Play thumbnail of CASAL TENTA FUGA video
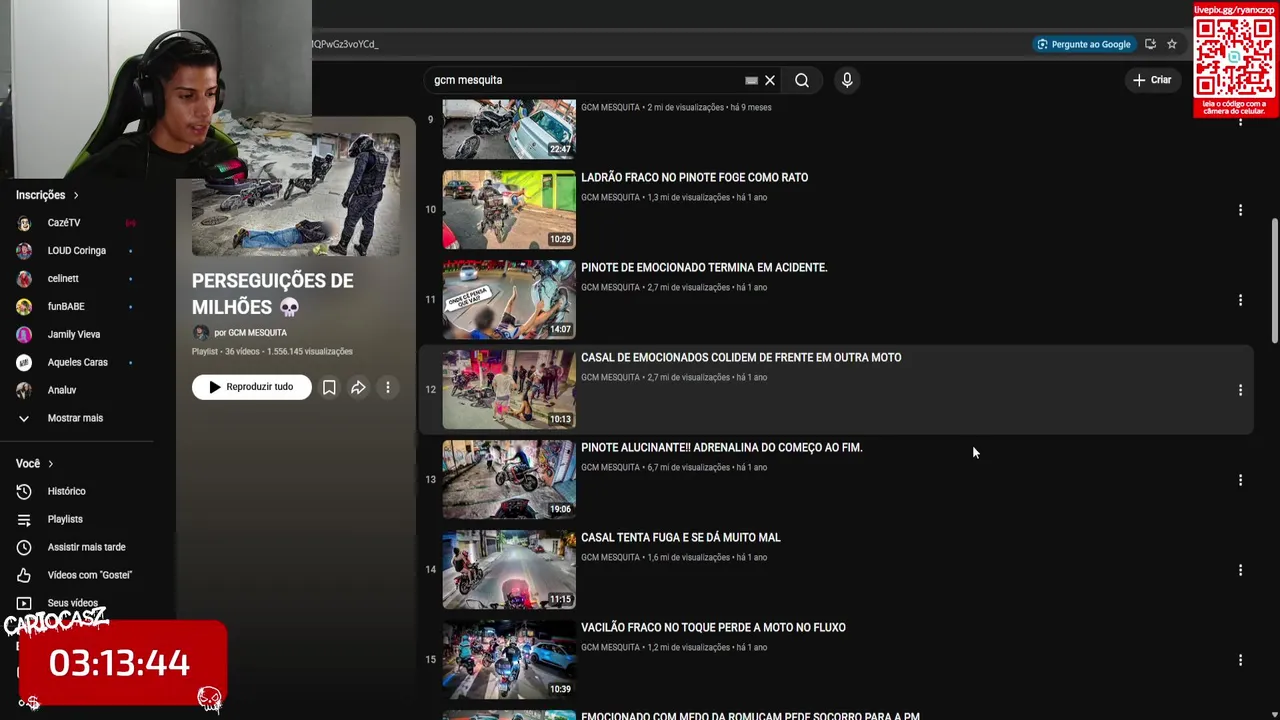 tap(509, 569)
